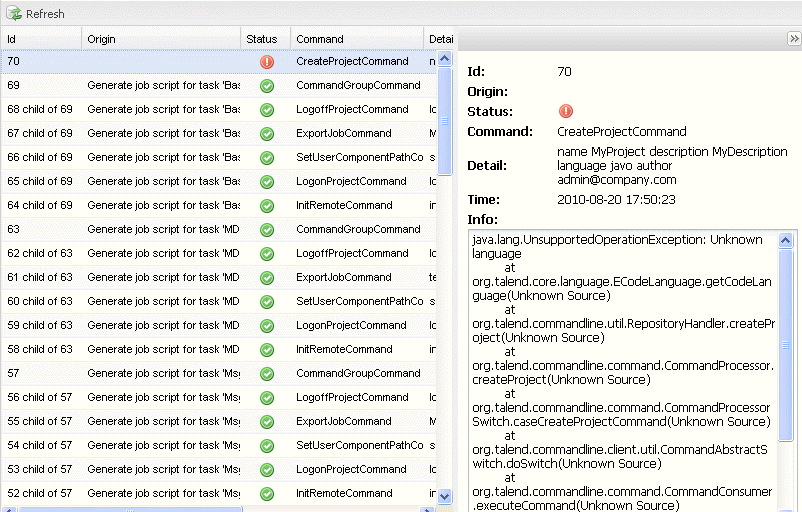
Task: Click the Info text area scrollbar up arrow
Action: pyautogui.click(x=785, y=241)
